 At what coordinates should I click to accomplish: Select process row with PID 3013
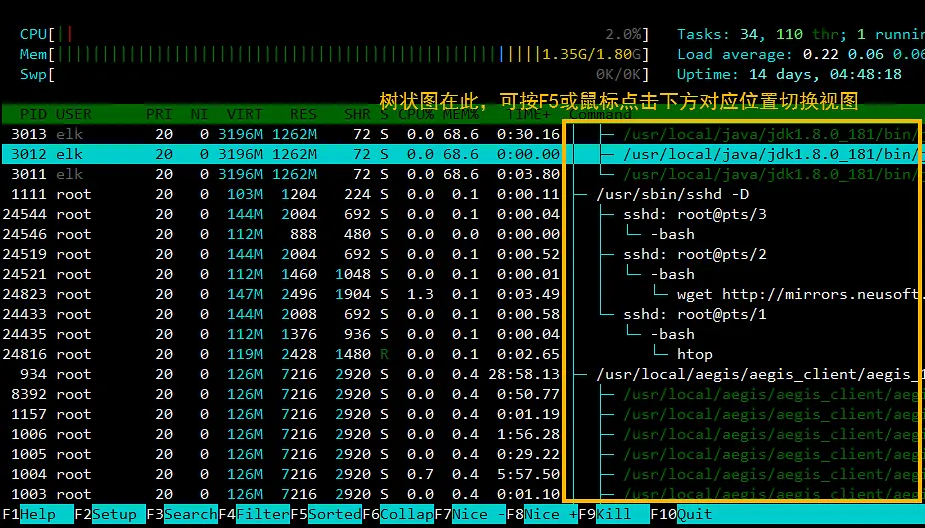coord(280,134)
